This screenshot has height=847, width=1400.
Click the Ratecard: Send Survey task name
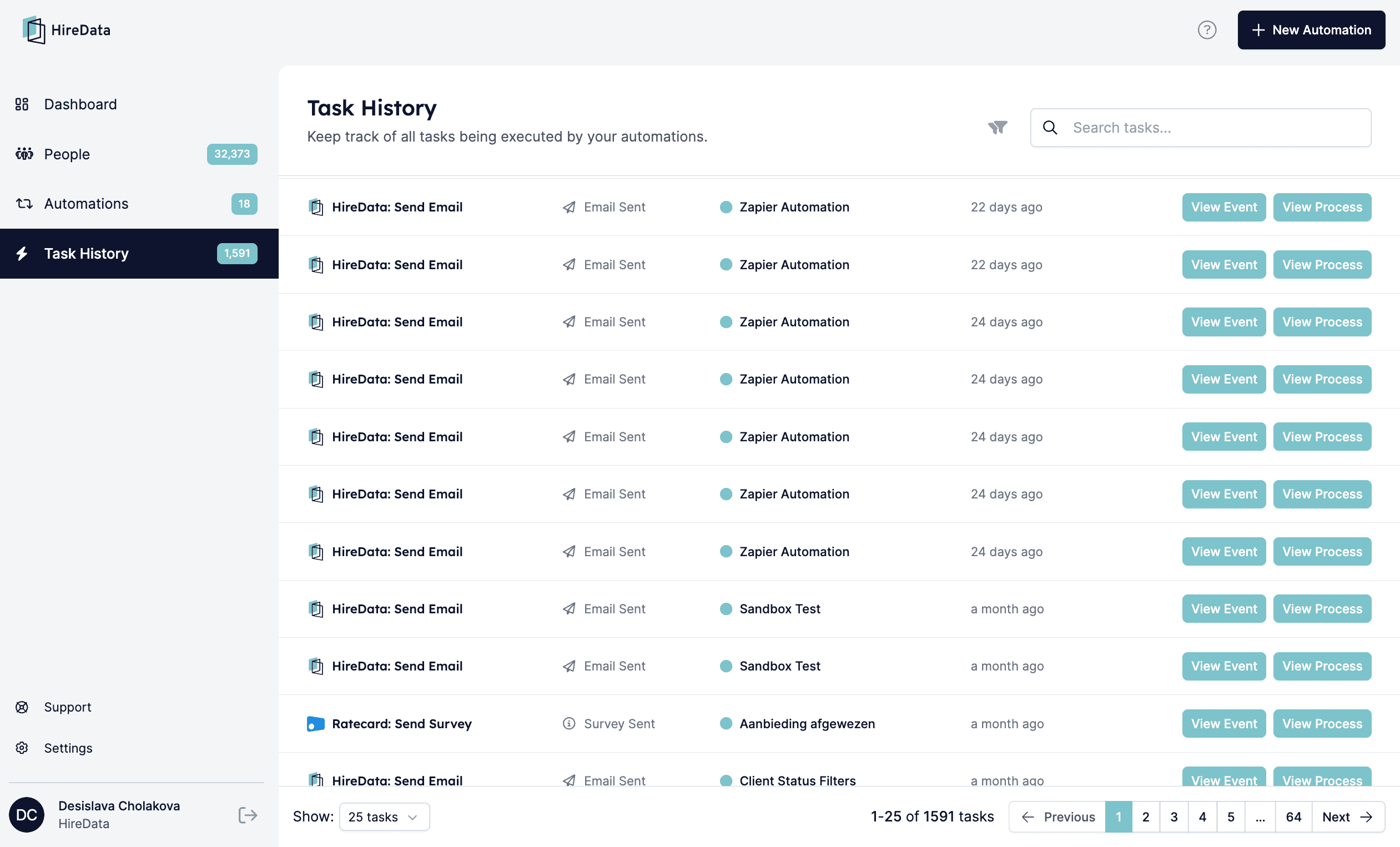click(402, 723)
